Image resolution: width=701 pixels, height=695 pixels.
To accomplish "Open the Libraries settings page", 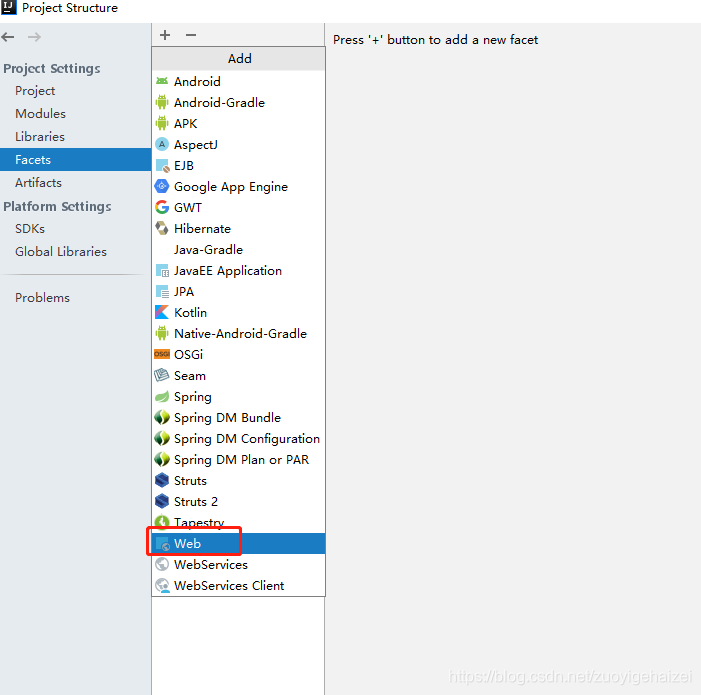I will [x=76, y=137].
